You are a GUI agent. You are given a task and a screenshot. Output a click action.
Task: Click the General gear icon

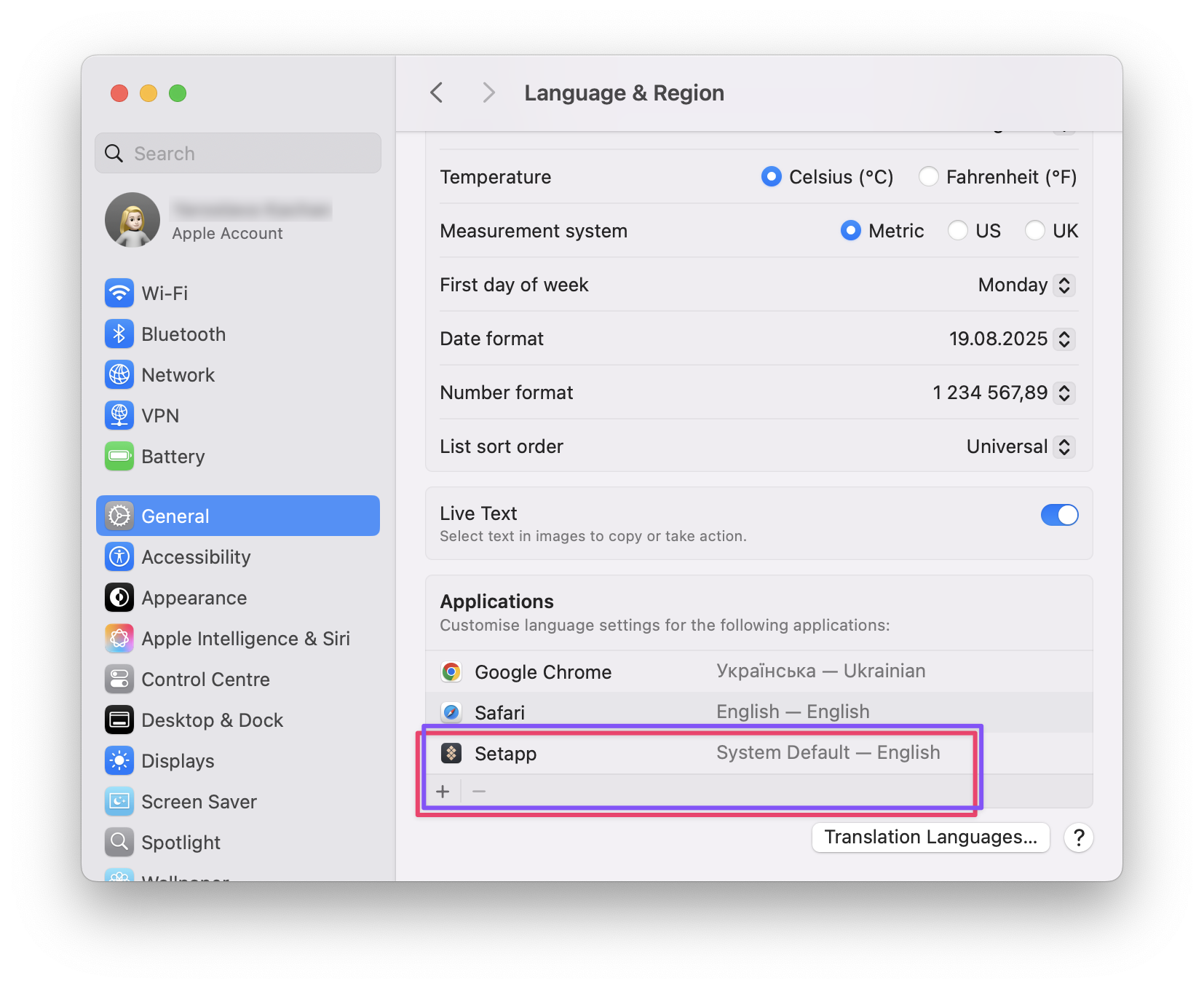pyautogui.click(x=119, y=516)
